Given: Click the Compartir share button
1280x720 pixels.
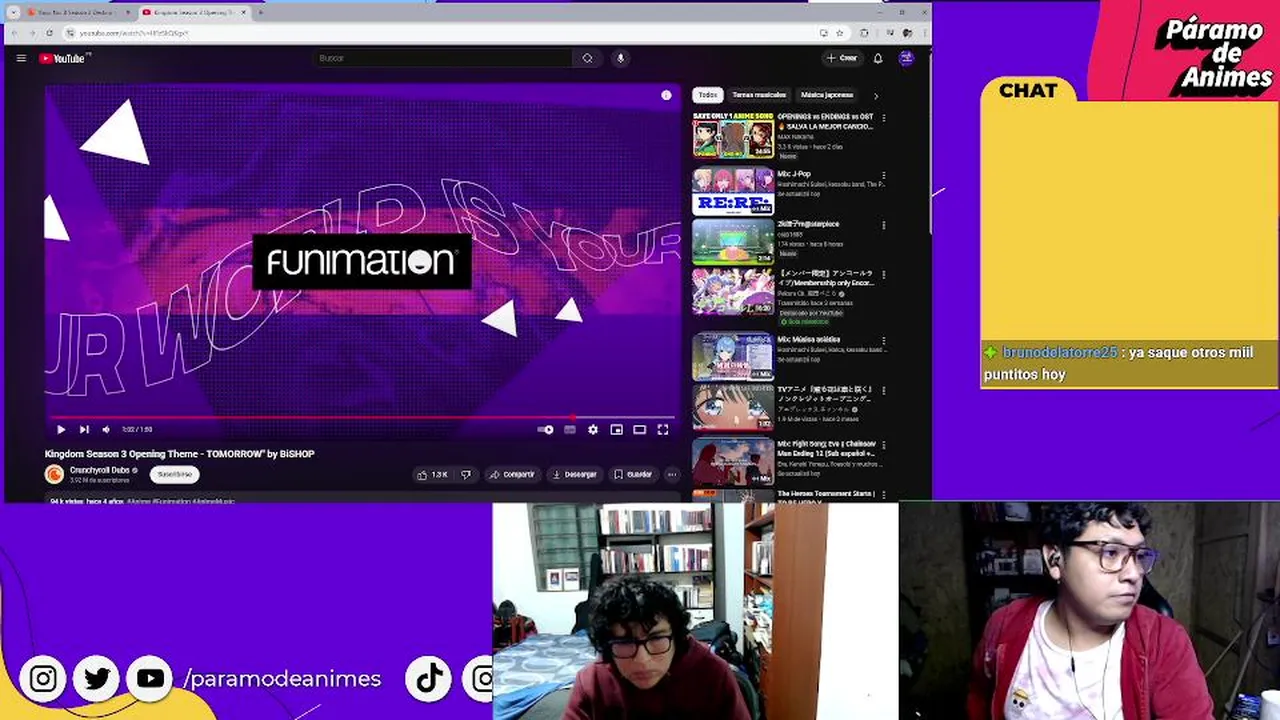Looking at the screenshot, I should coord(512,474).
